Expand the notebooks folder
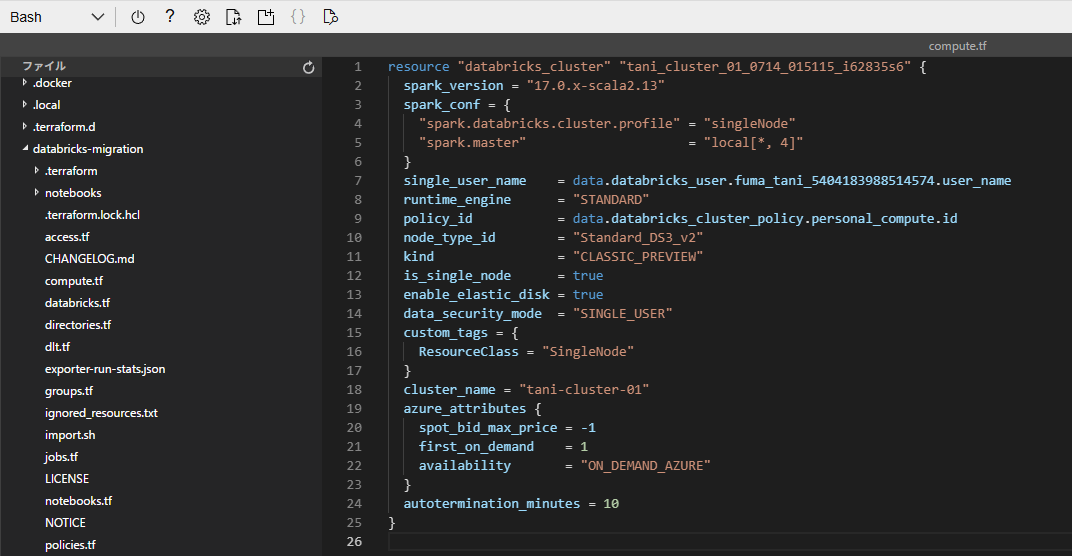 pos(36,192)
